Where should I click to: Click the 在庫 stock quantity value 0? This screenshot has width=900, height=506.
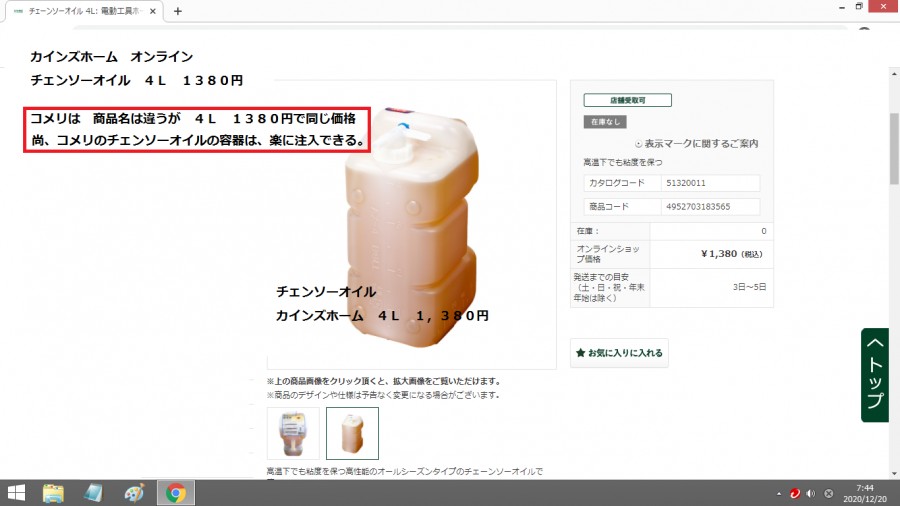click(x=763, y=231)
